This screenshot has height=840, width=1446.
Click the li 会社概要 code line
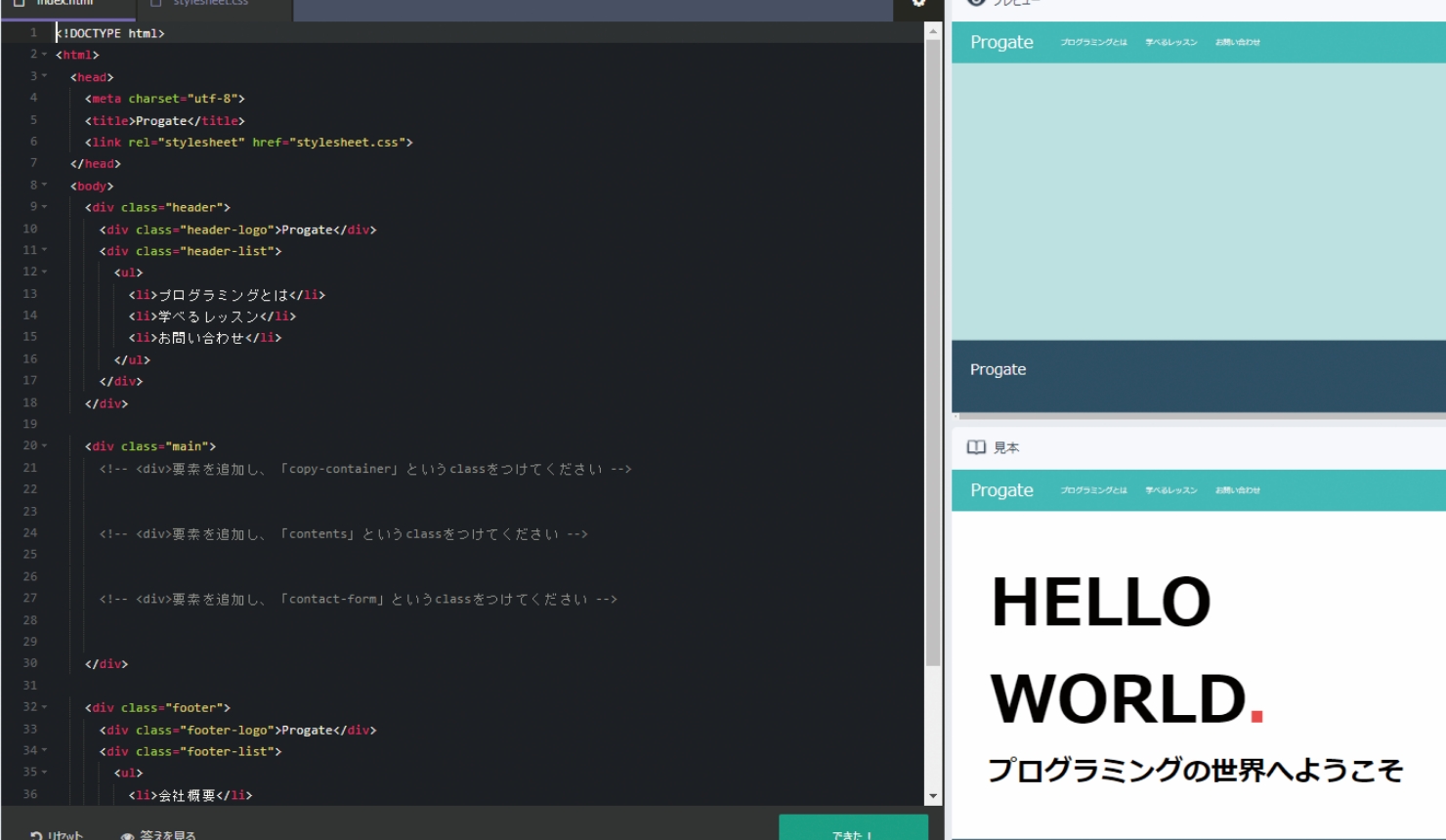(191, 795)
